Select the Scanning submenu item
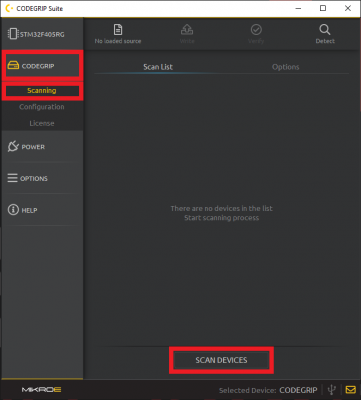The height and width of the screenshot is (400, 361). coord(42,90)
